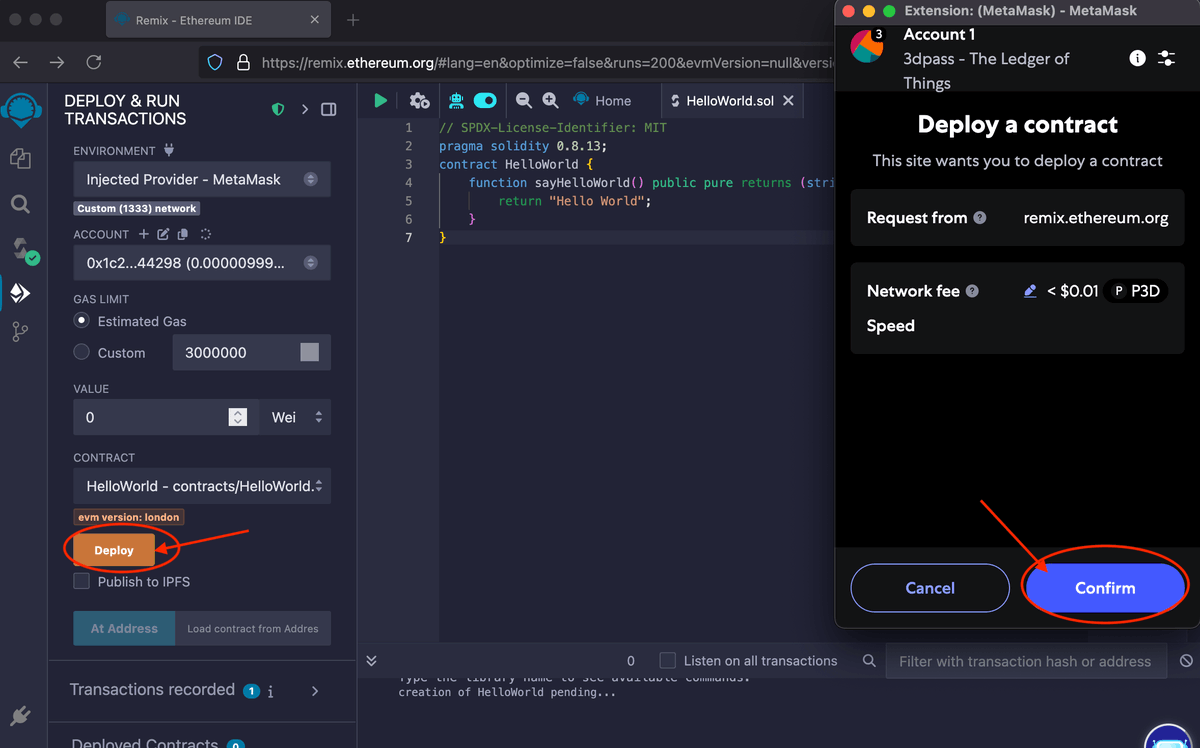
Task: Open a new browser tab
Action: (x=352, y=20)
